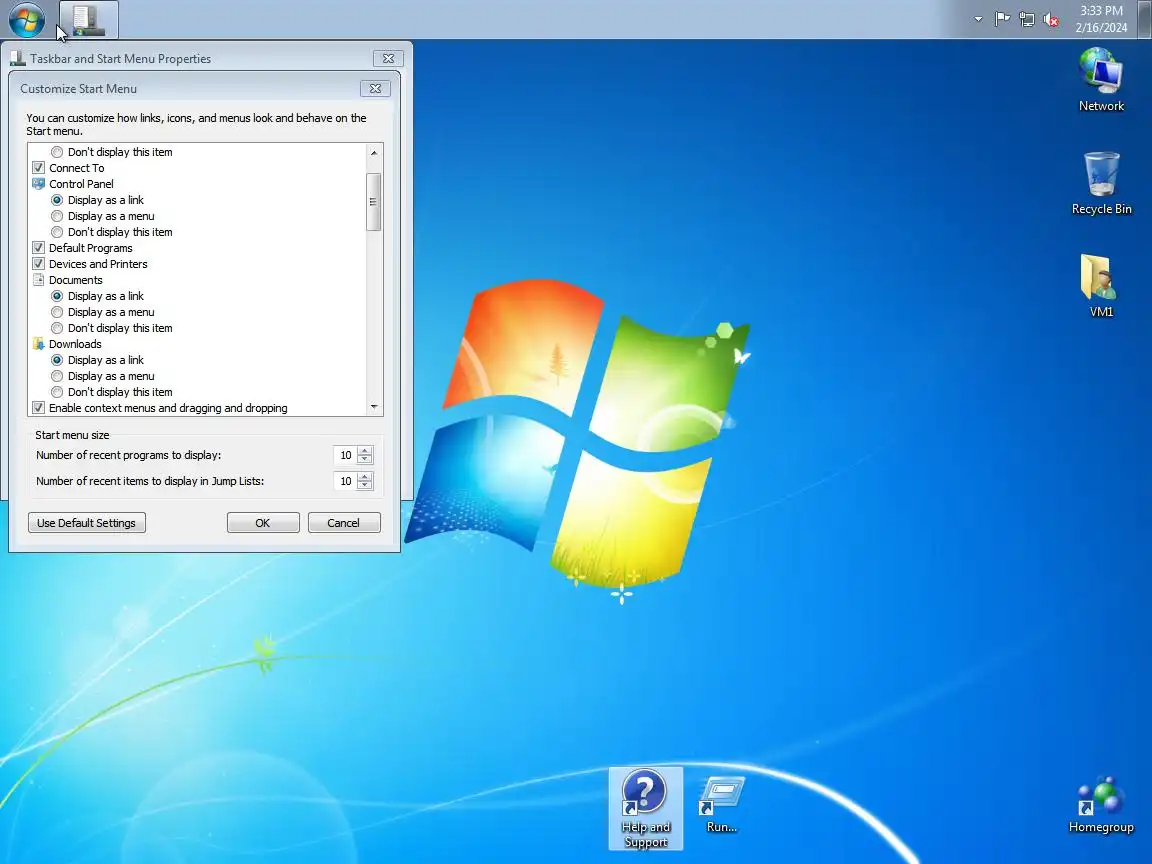Select Documents Don't display this item
The image size is (1152, 864).
[x=57, y=328]
